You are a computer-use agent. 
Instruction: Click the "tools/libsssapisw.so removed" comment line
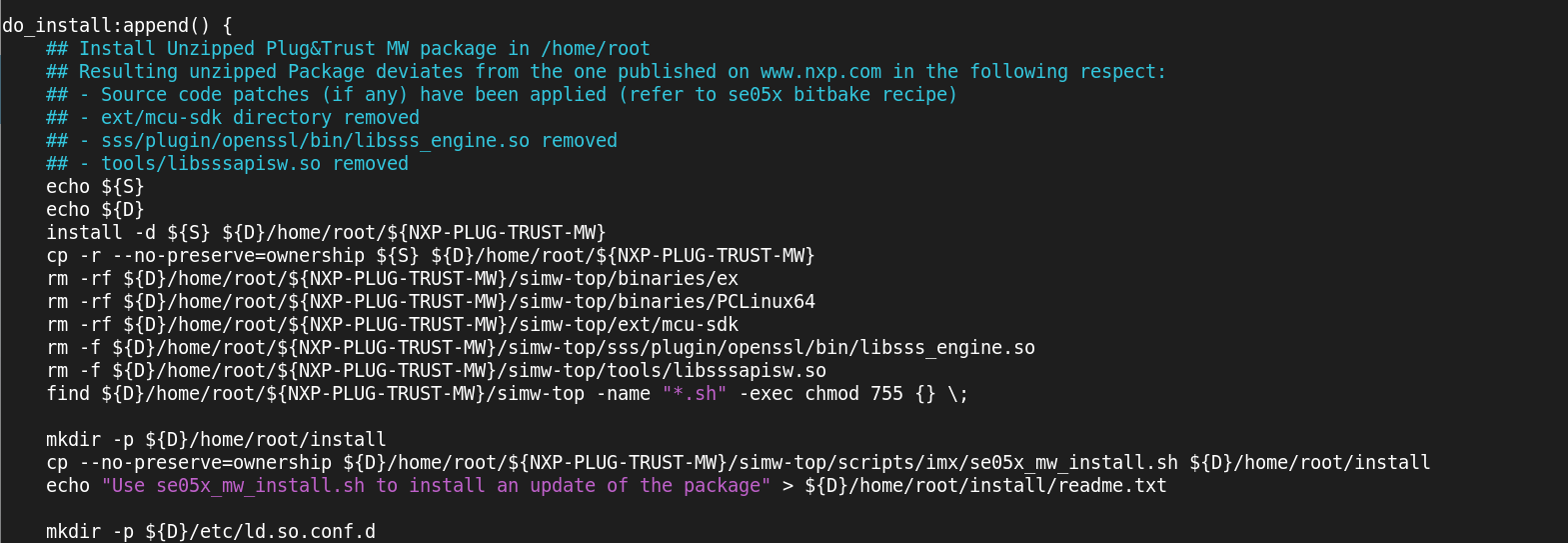pyautogui.click(x=254, y=163)
